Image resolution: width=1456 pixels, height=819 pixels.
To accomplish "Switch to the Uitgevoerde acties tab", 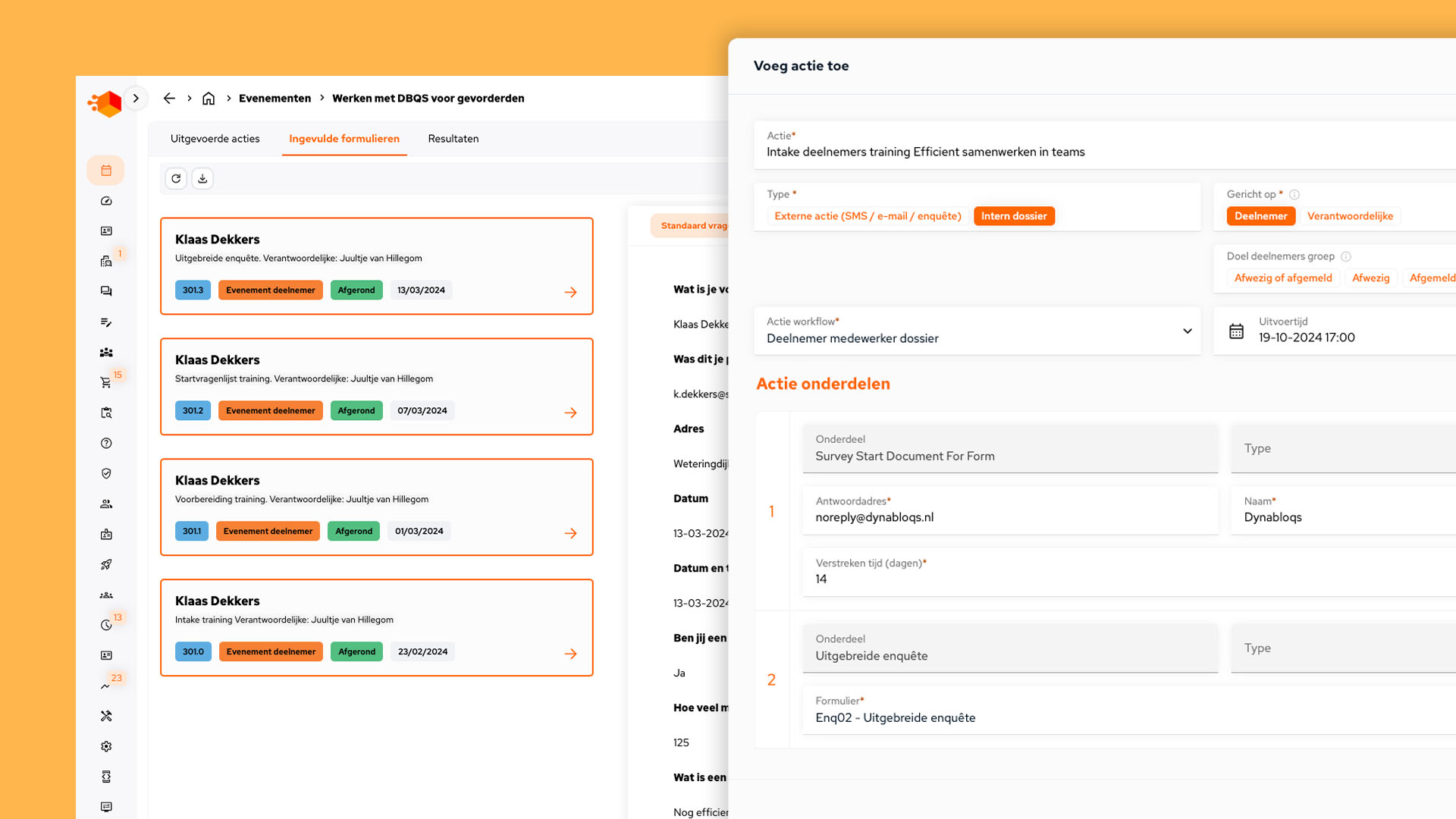I will [215, 139].
